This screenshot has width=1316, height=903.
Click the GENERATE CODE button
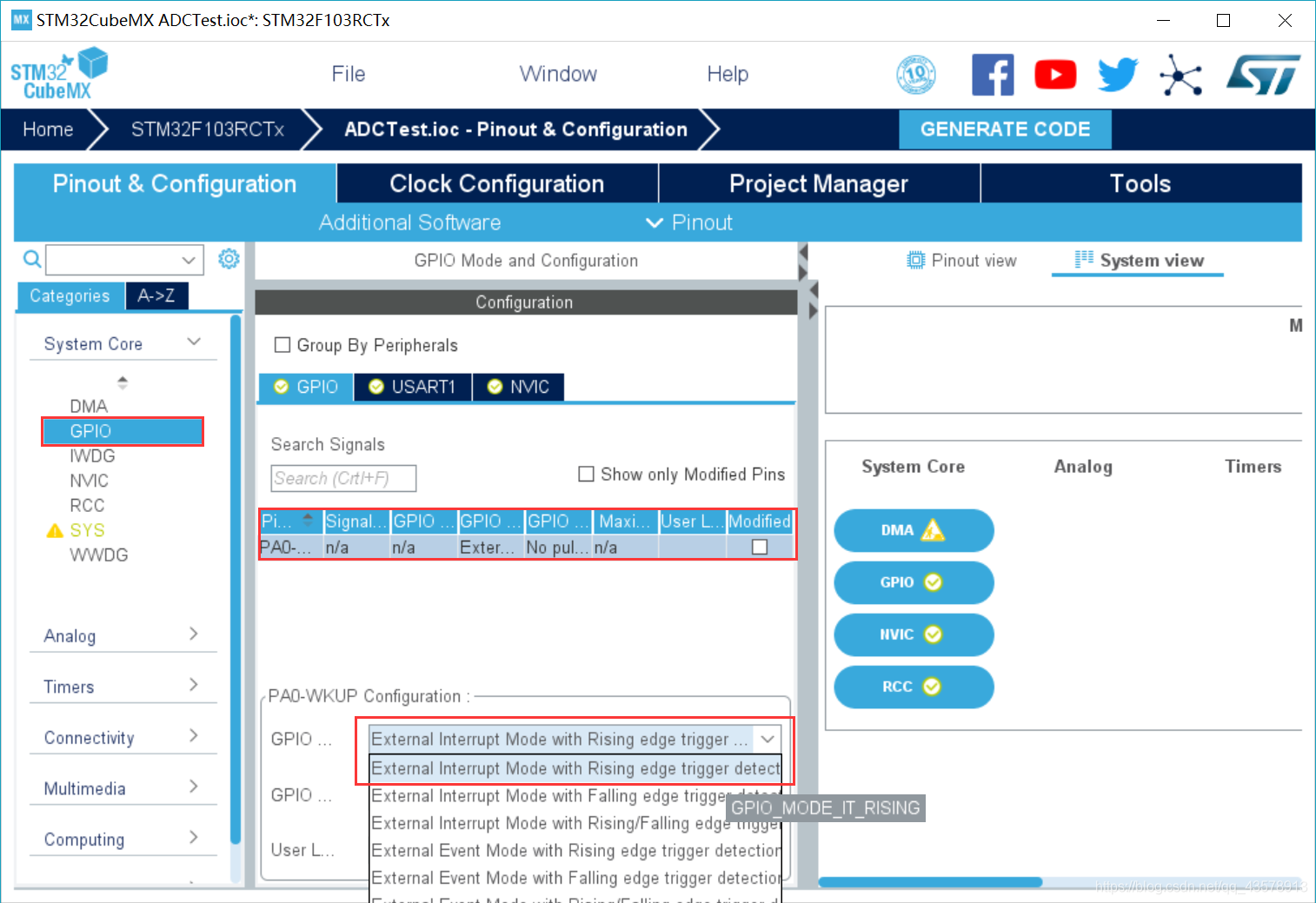coord(1005,129)
